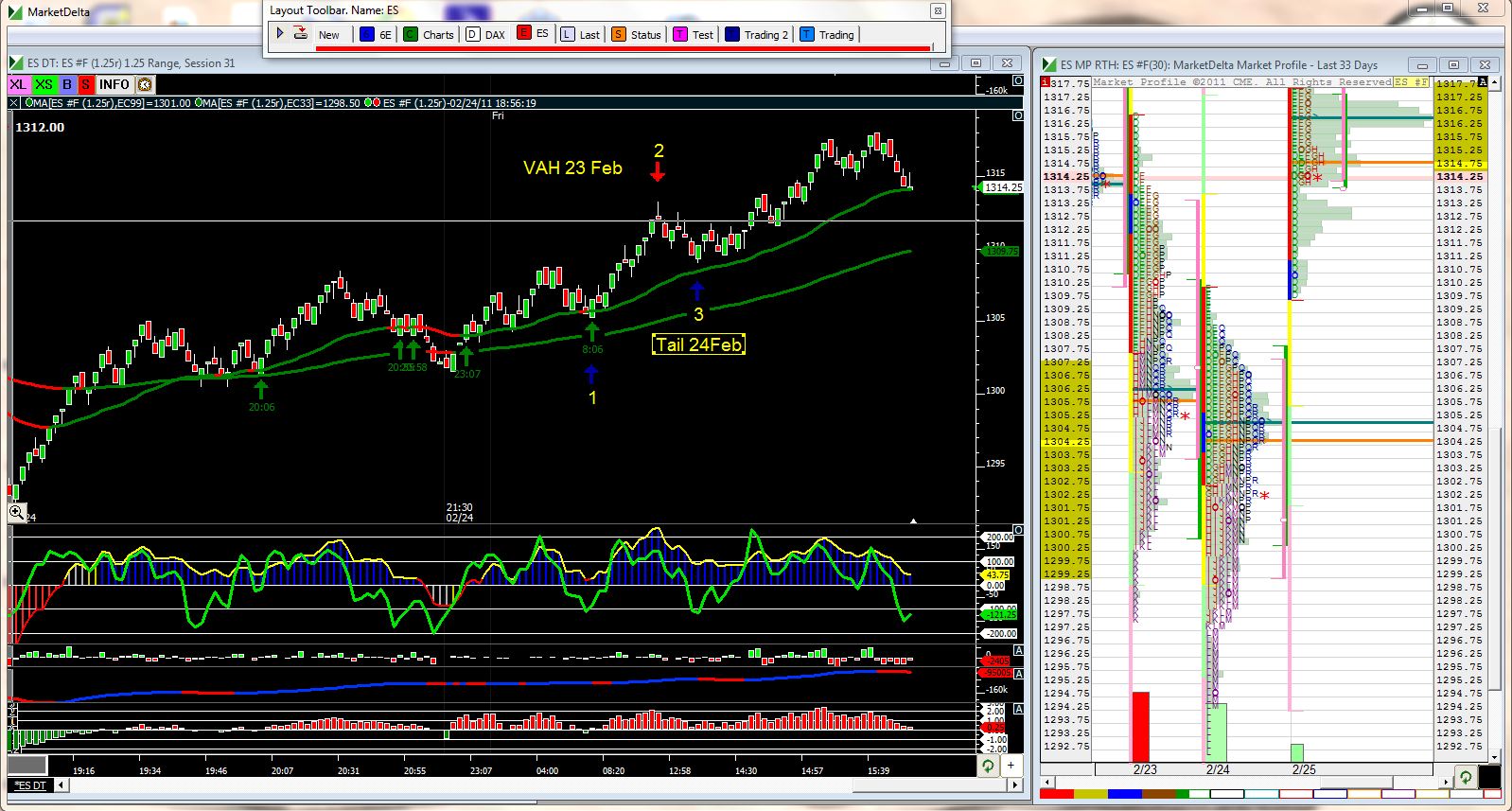Click the black square next to profile refresh

coord(1489,777)
